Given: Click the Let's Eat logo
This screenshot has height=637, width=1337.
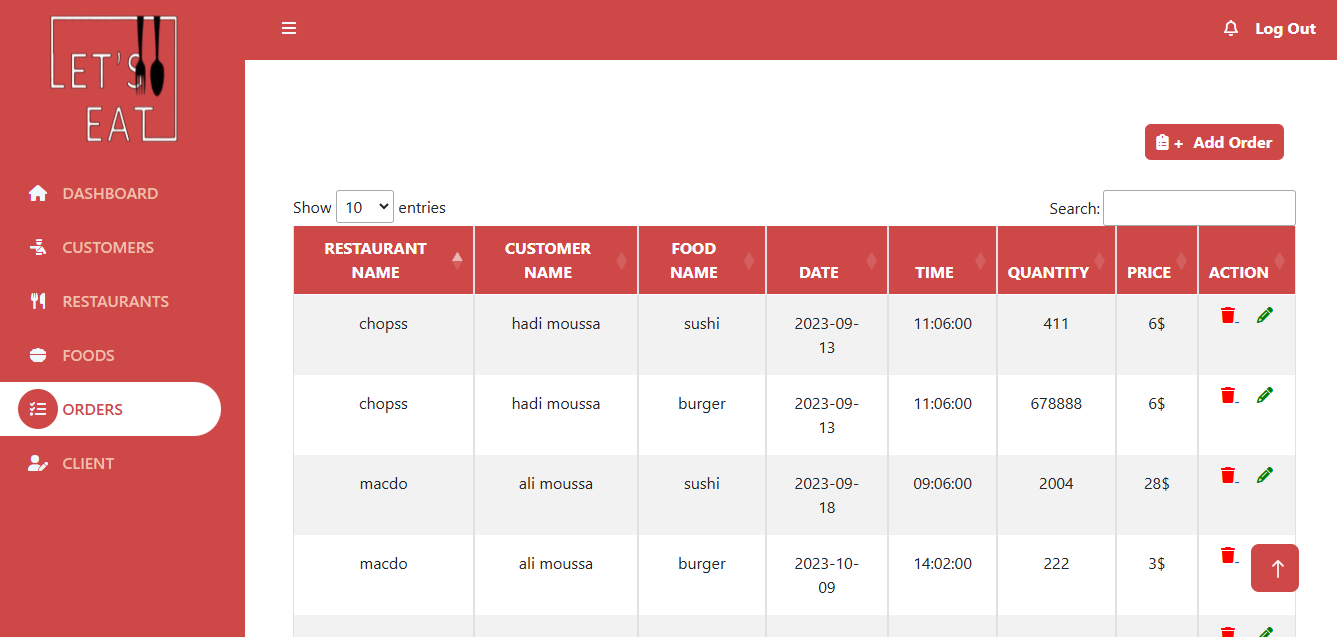Looking at the screenshot, I should coord(114,79).
